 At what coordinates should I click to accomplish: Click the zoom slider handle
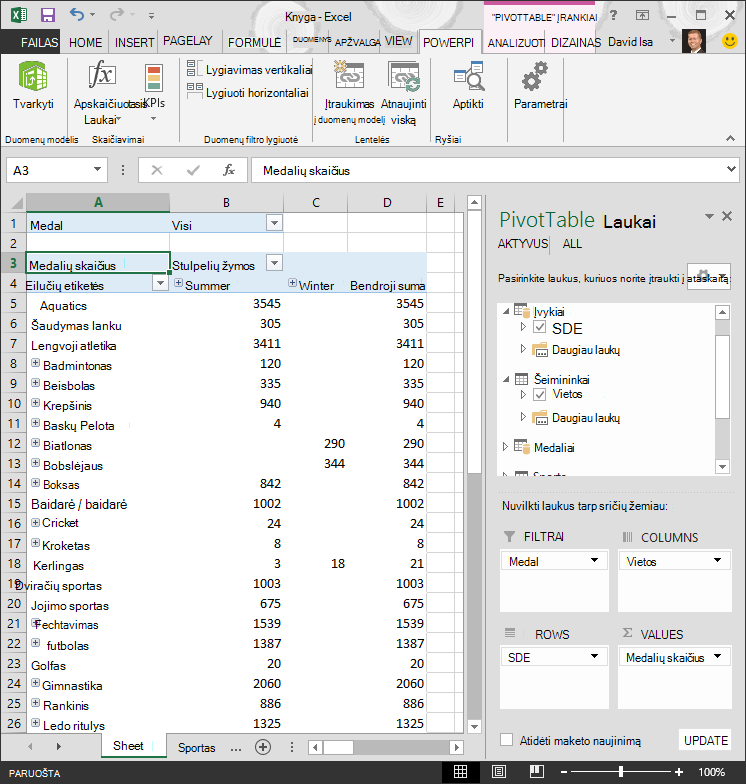(x=621, y=772)
